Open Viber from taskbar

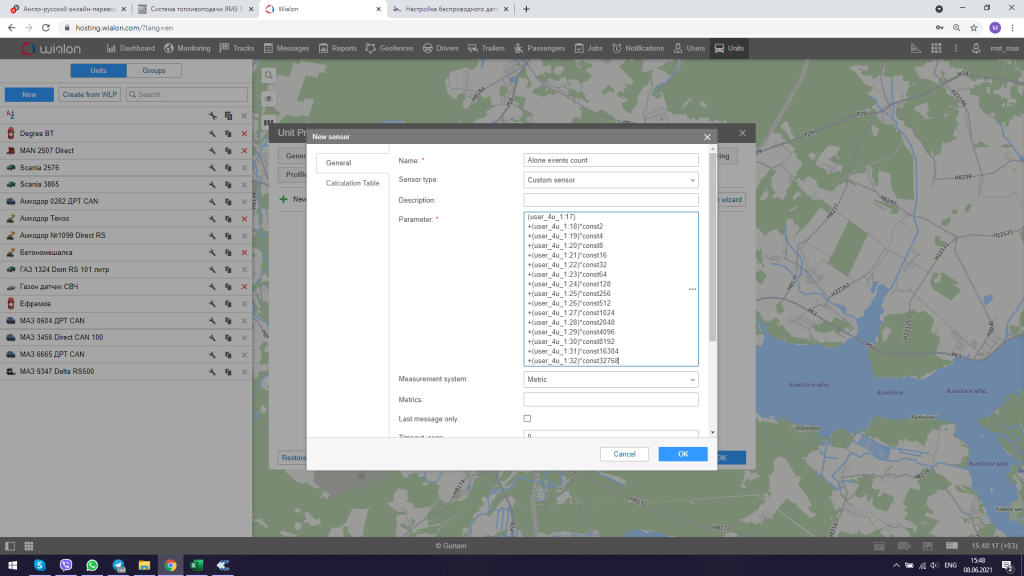(x=66, y=565)
